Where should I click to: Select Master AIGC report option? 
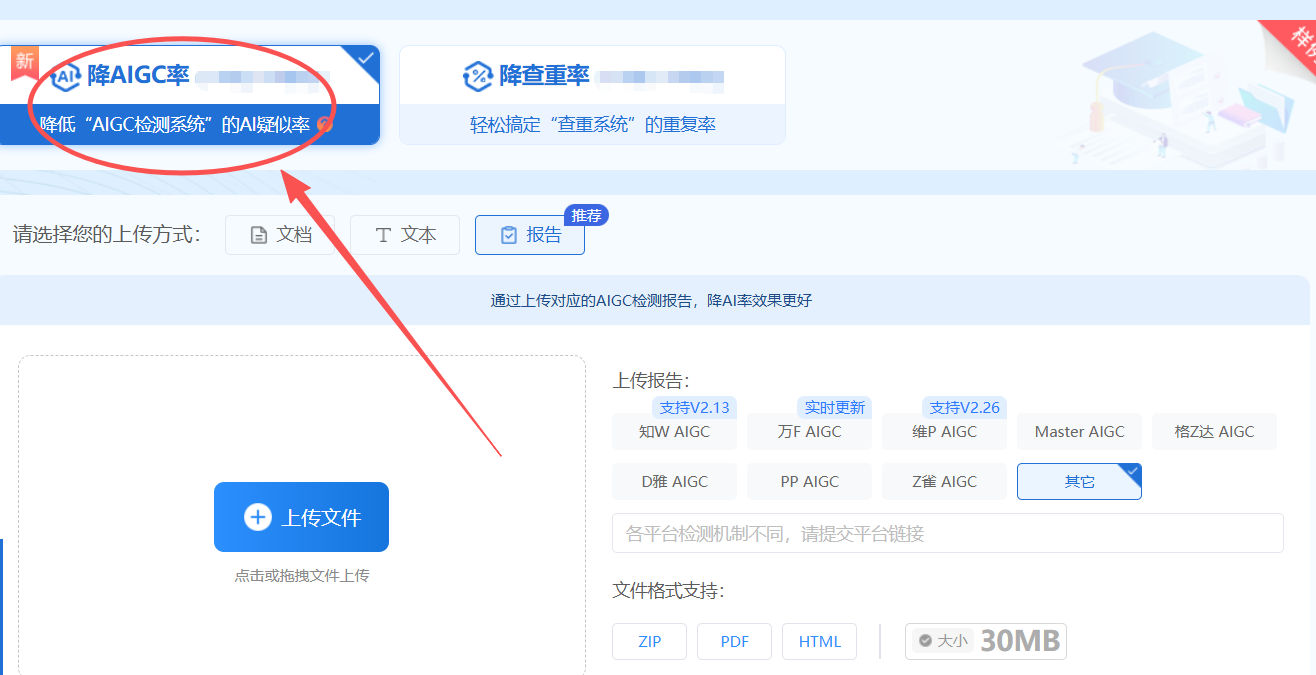1079,432
